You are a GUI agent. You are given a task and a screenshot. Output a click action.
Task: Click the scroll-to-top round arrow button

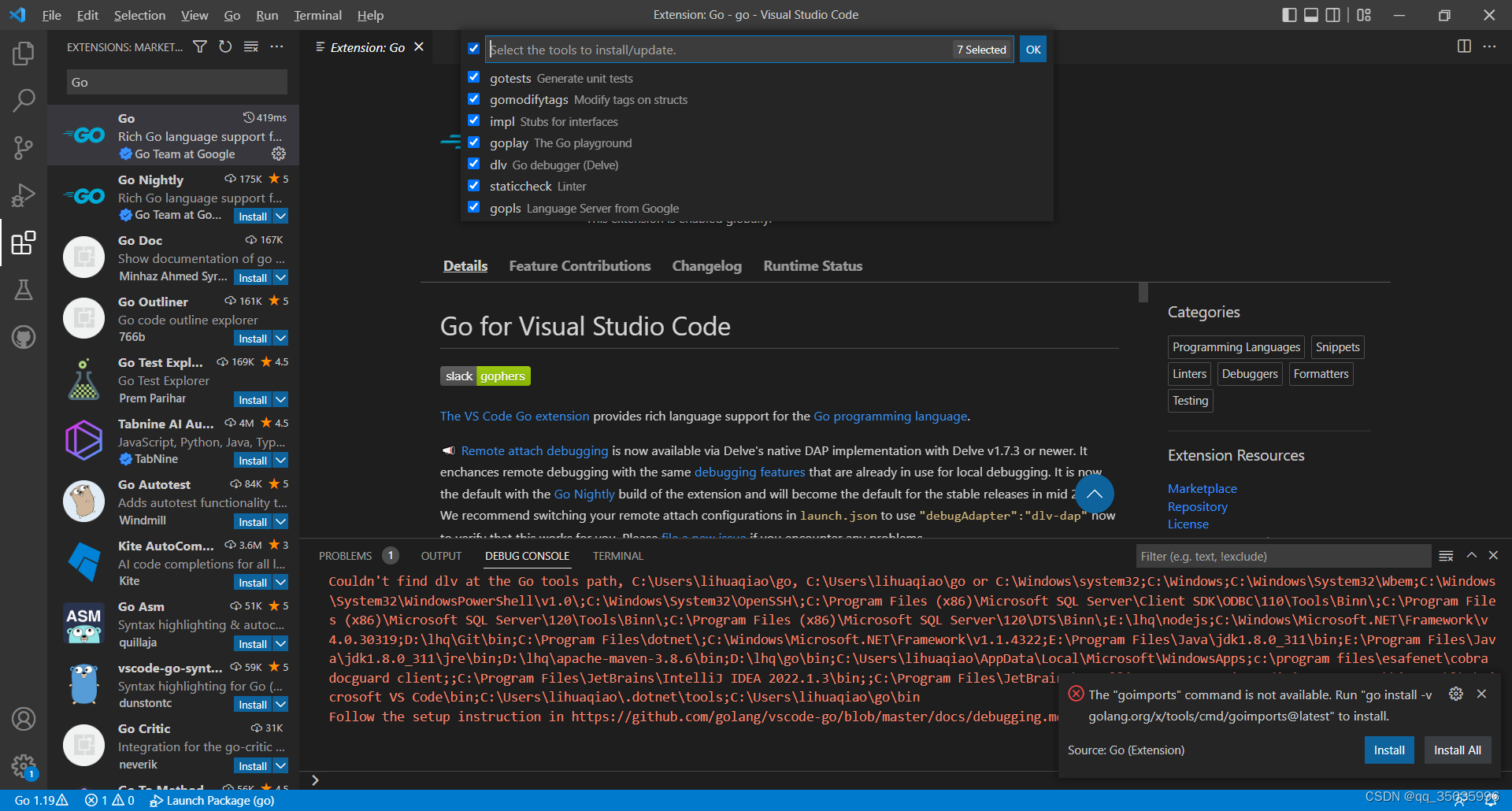tap(1094, 494)
